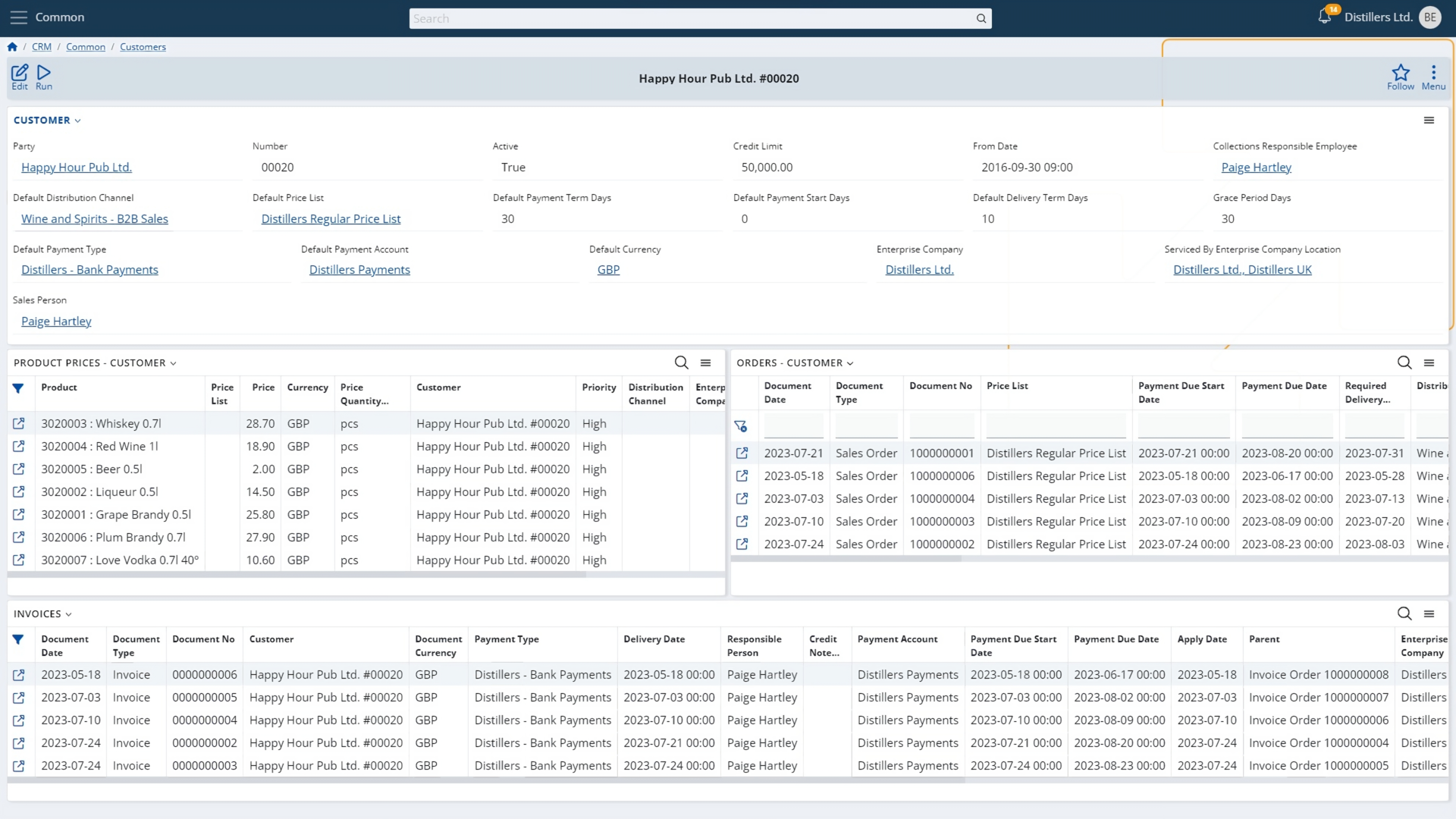The image size is (1456, 819).
Task: Click search icon in Orders panel
Action: pos(1404,362)
